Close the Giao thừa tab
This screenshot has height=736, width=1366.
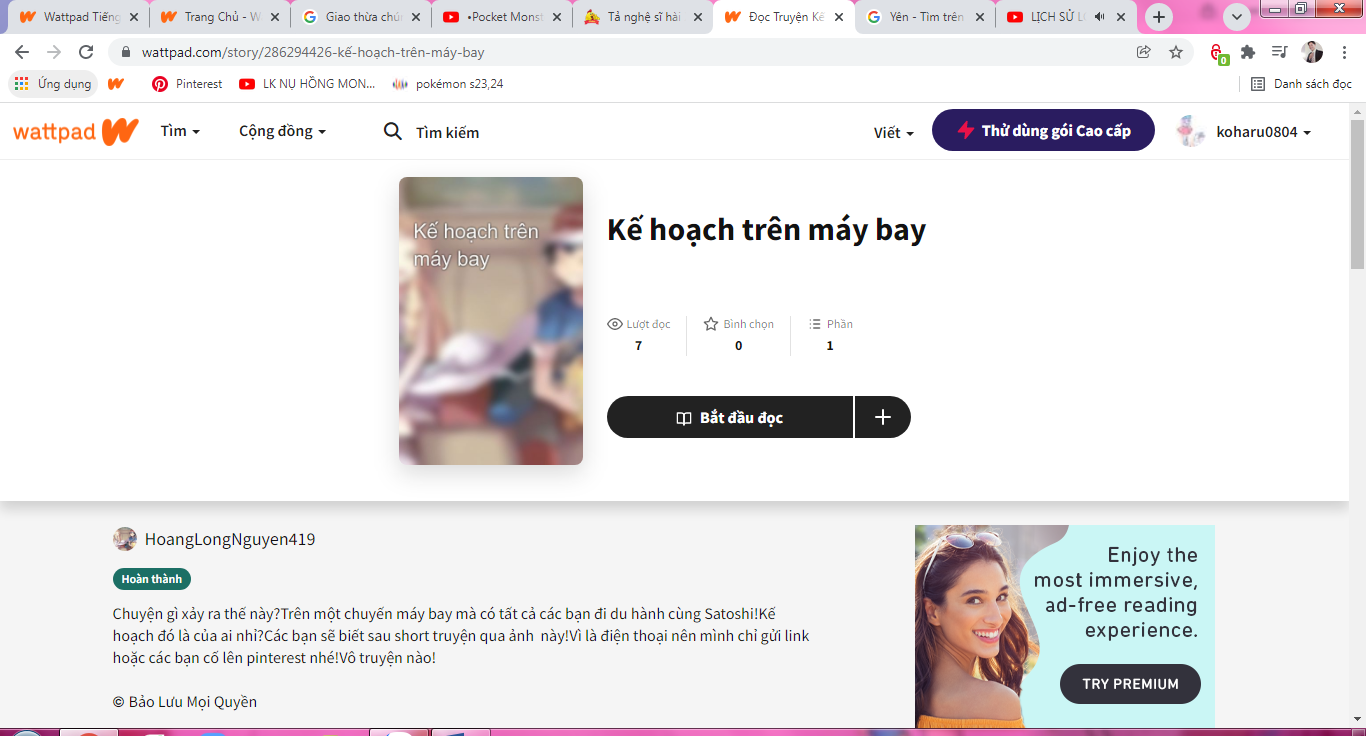416,17
